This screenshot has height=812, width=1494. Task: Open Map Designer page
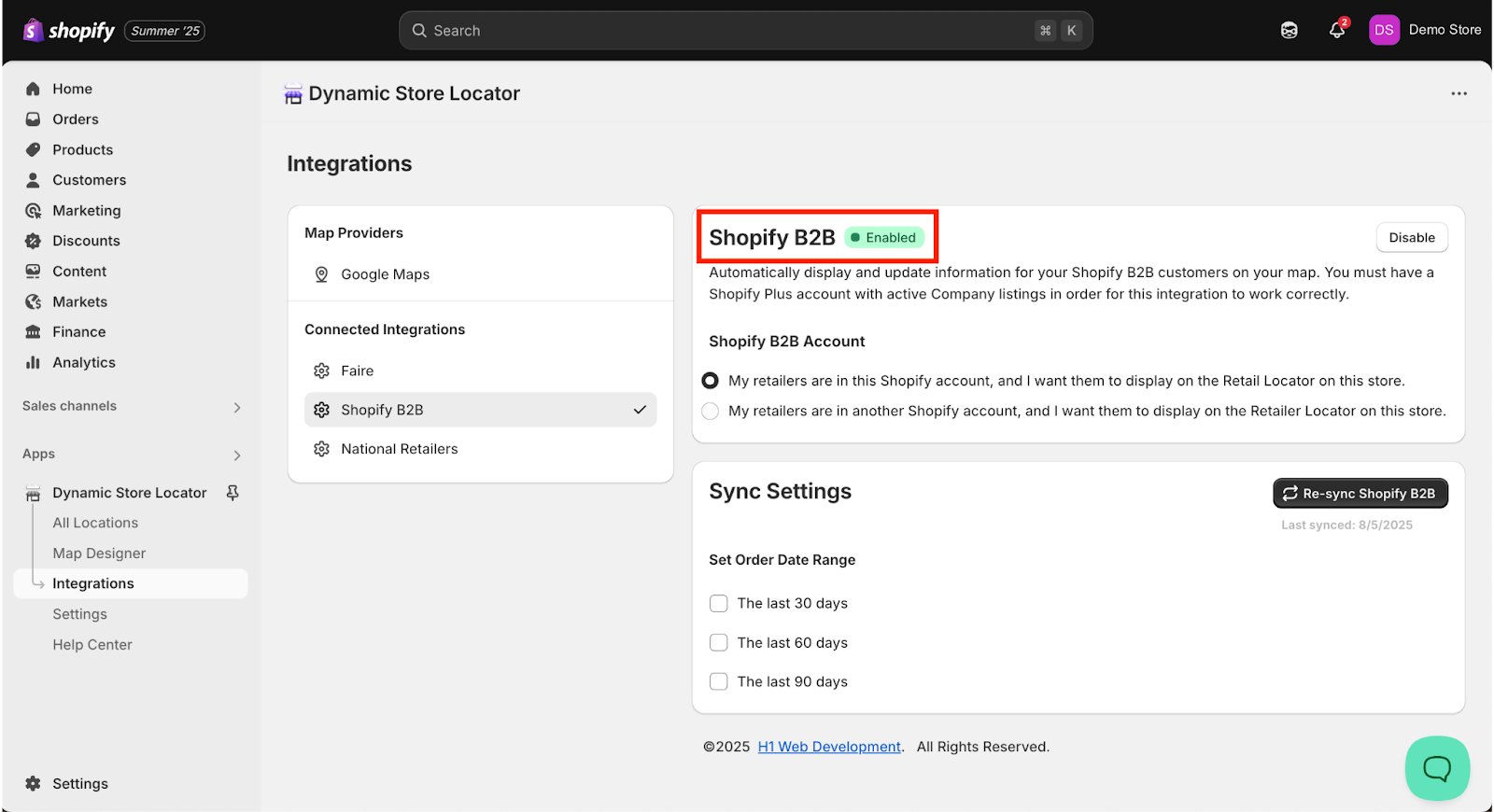point(99,553)
